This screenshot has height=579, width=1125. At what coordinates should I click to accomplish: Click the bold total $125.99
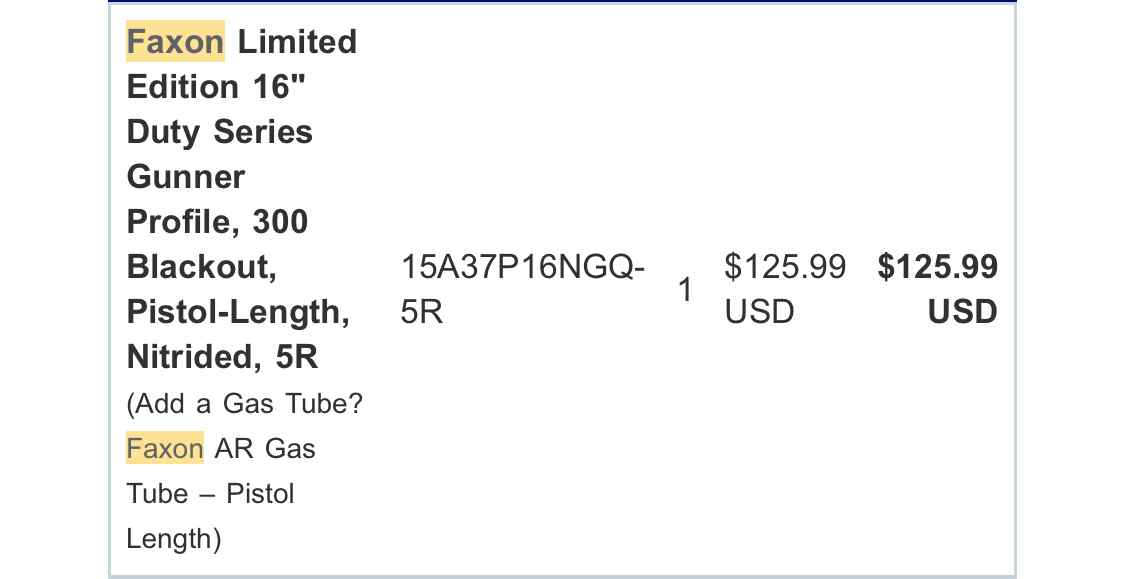tap(937, 267)
